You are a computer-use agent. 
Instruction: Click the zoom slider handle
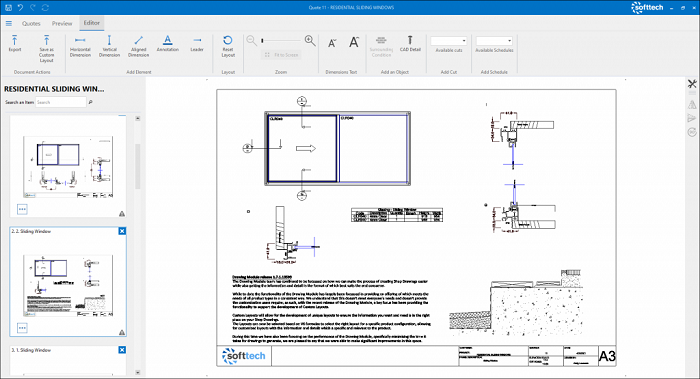pyautogui.click(x=262, y=41)
